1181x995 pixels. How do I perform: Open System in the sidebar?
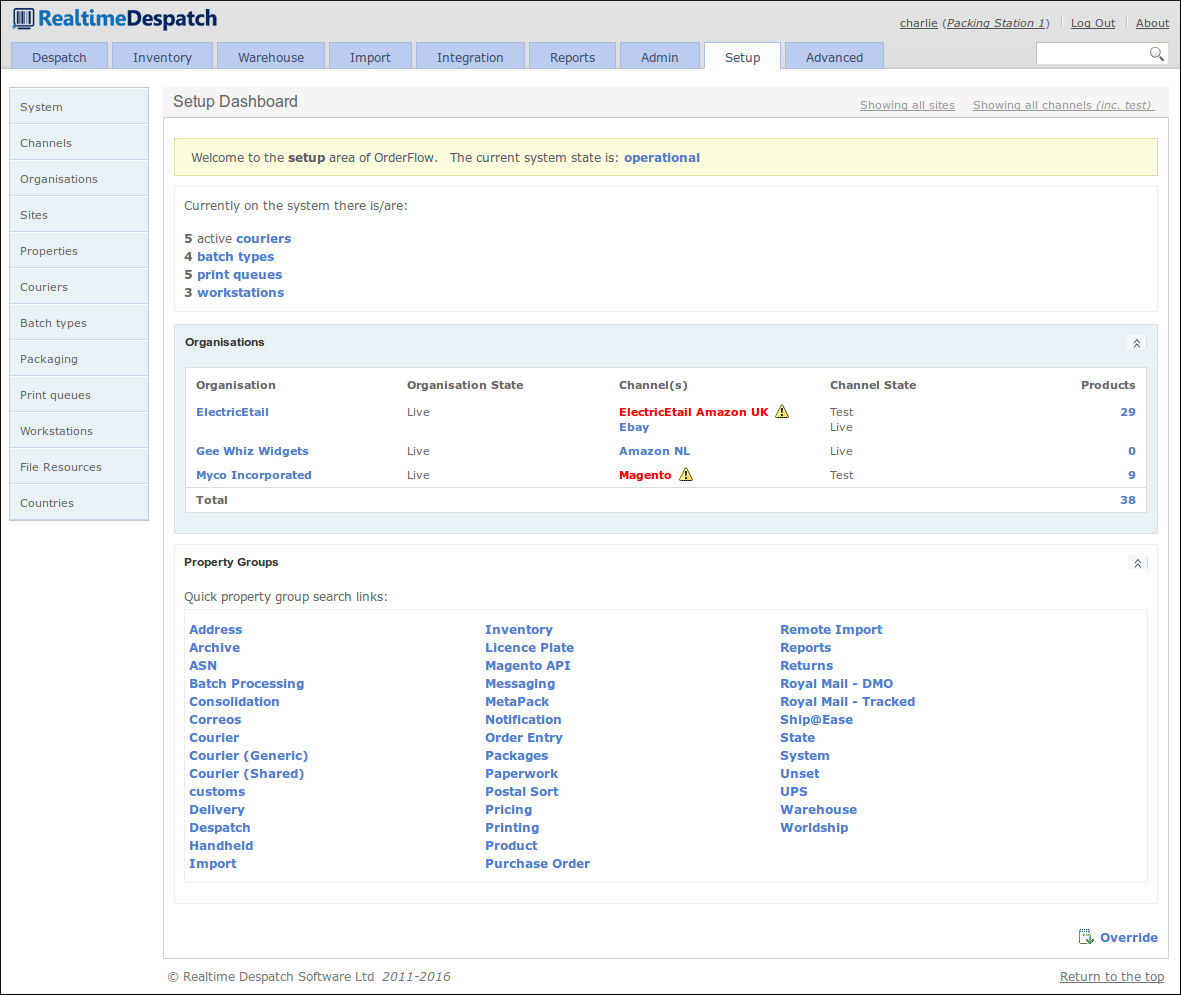(x=79, y=106)
